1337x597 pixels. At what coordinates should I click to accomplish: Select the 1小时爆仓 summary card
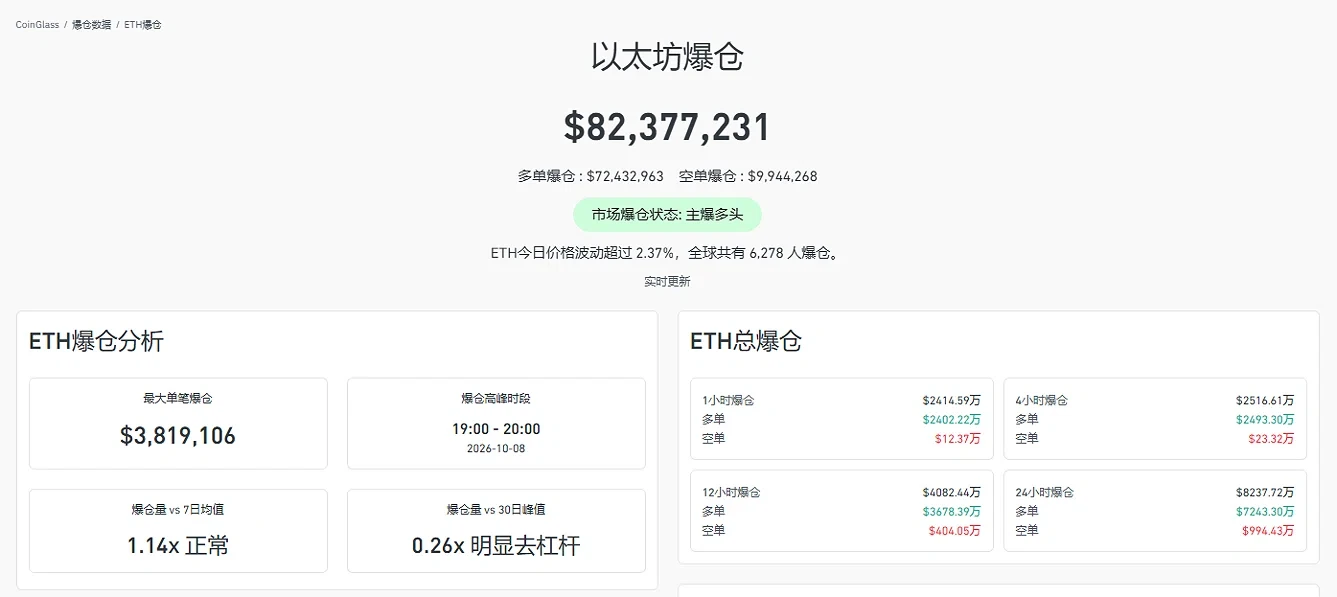click(842, 419)
